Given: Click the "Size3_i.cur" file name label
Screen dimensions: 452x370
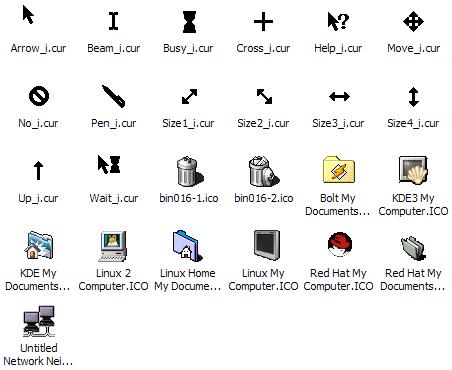Looking at the screenshot, I should [x=338, y=123].
